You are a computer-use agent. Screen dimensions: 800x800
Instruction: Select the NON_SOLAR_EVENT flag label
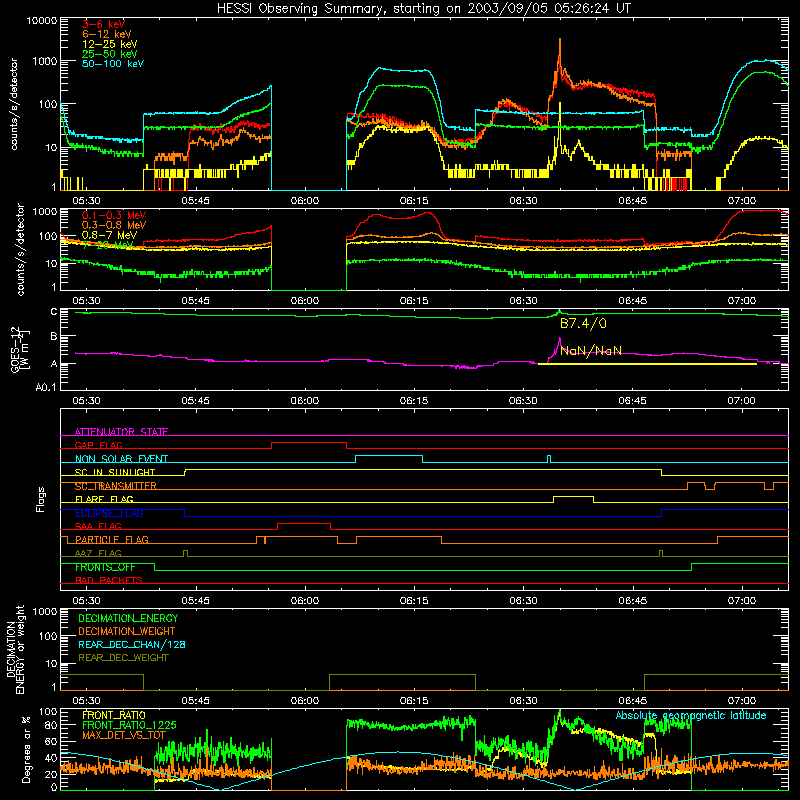click(121, 459)
